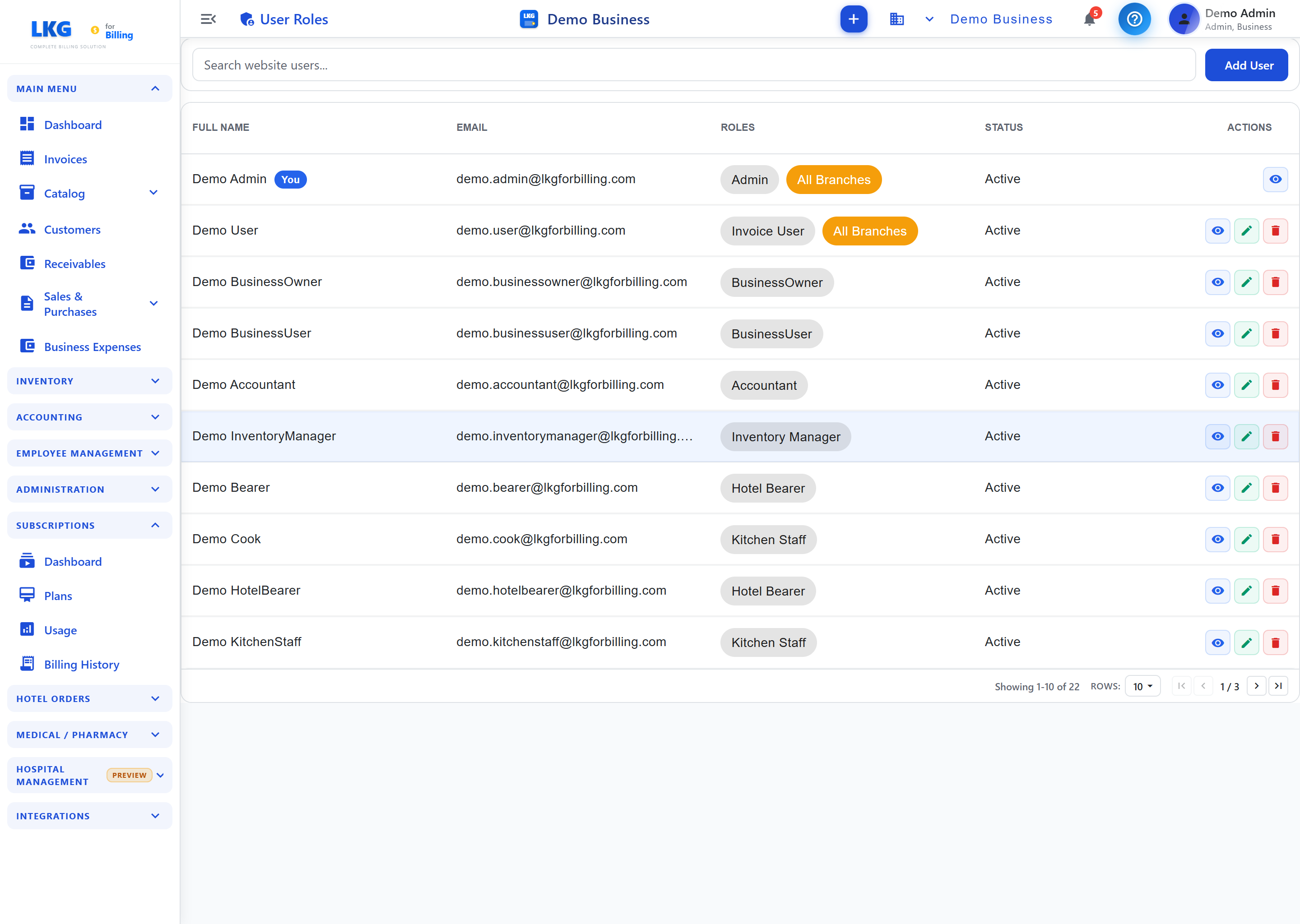Screen dimensions: 1300x924
Task: Edit Demo BusinessUser entry
Action: click(x=1246, y=333)
